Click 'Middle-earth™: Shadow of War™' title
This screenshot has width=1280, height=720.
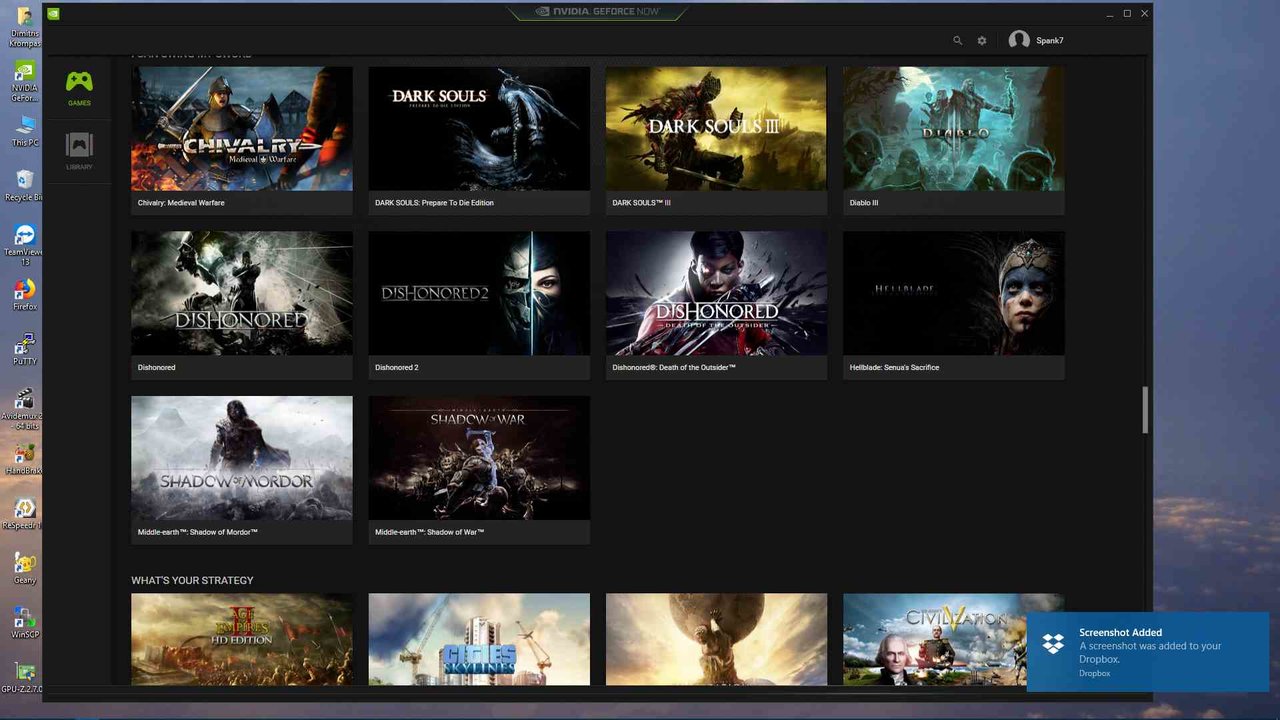[x=430, y=532]
